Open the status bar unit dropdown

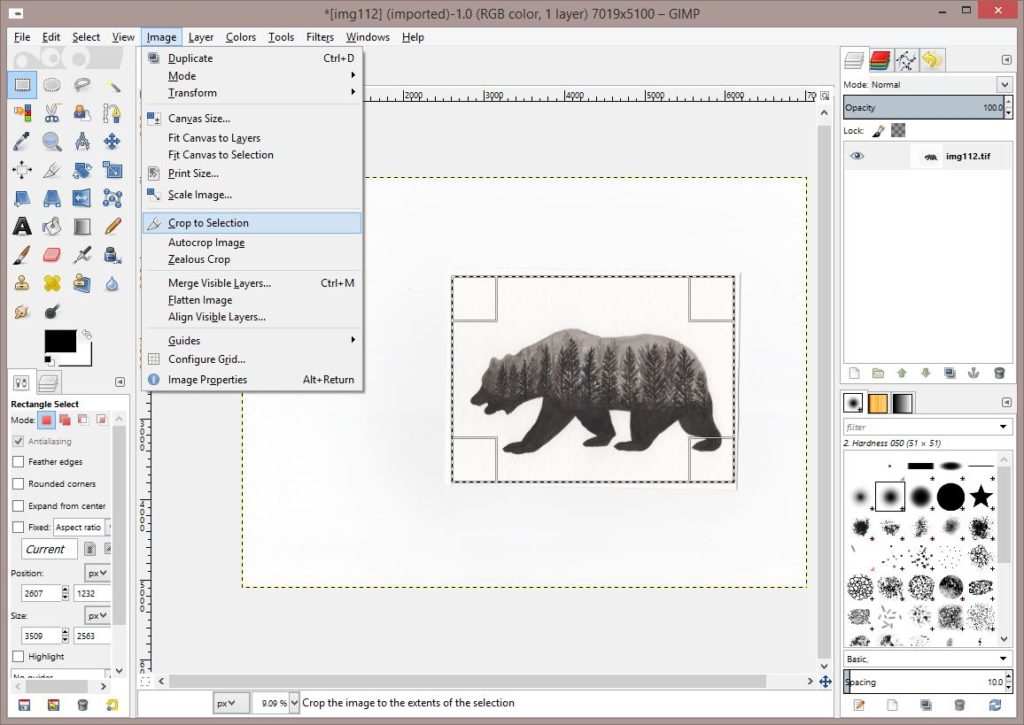coord(231,703)
